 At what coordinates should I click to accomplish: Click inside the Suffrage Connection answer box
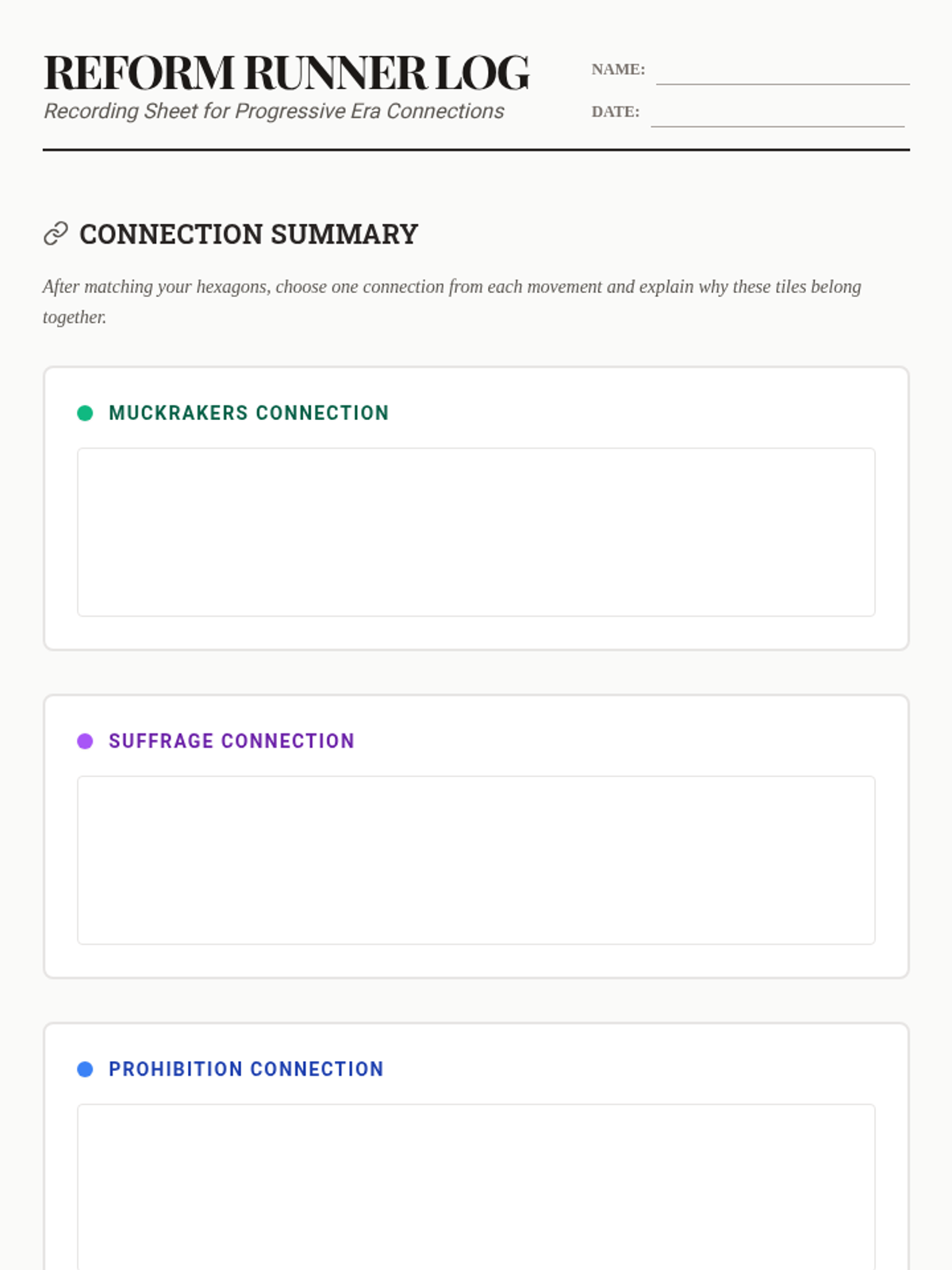476,860
